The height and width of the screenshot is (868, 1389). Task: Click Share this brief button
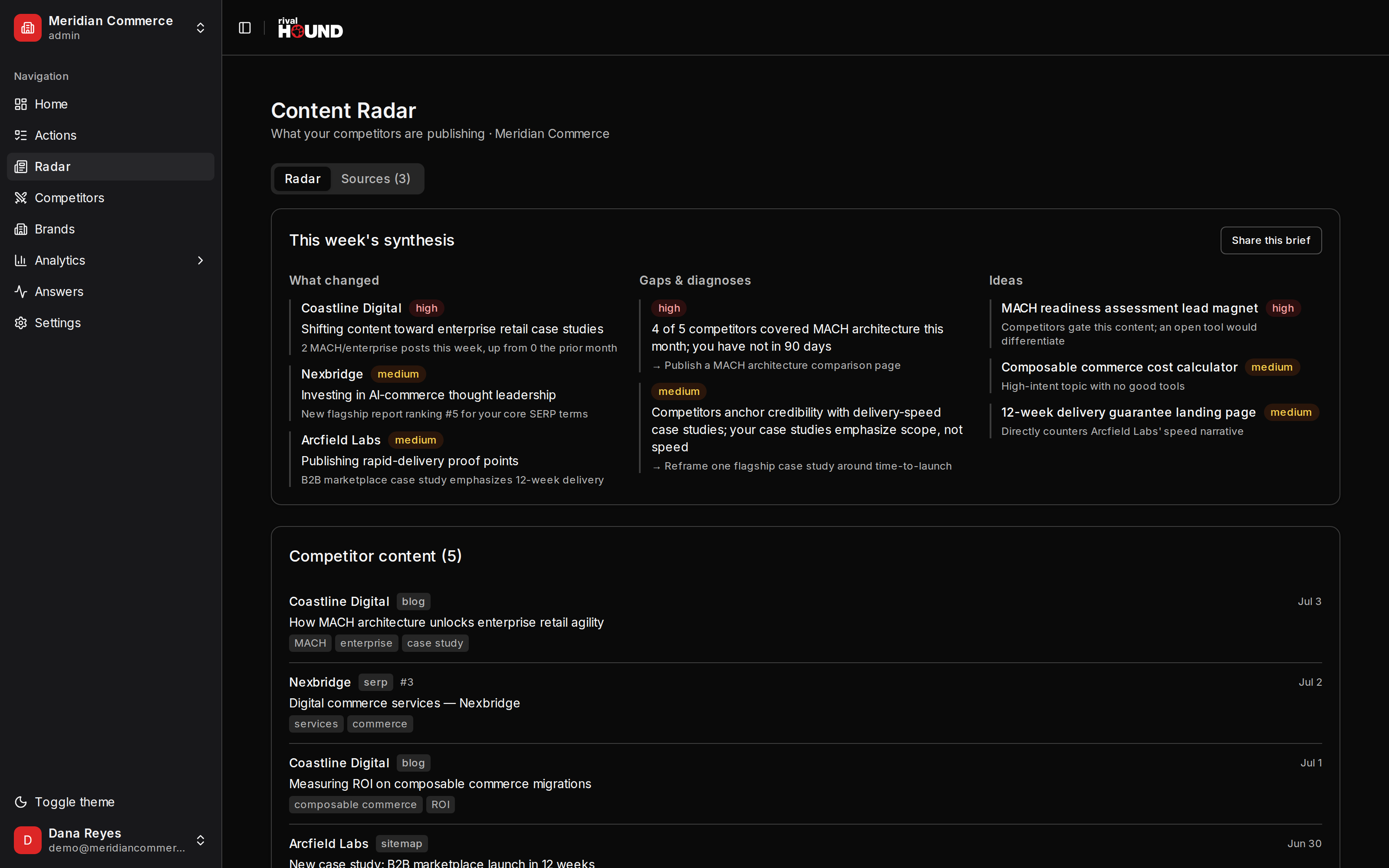coord(1271,240)
